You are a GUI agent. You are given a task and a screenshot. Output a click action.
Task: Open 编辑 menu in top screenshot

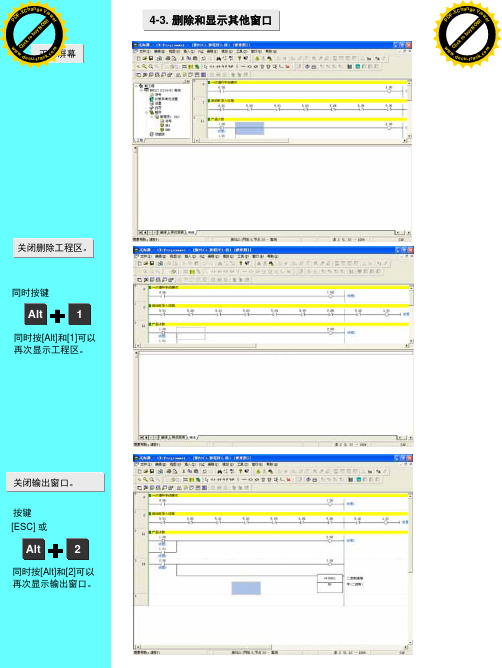click(159, 52)
